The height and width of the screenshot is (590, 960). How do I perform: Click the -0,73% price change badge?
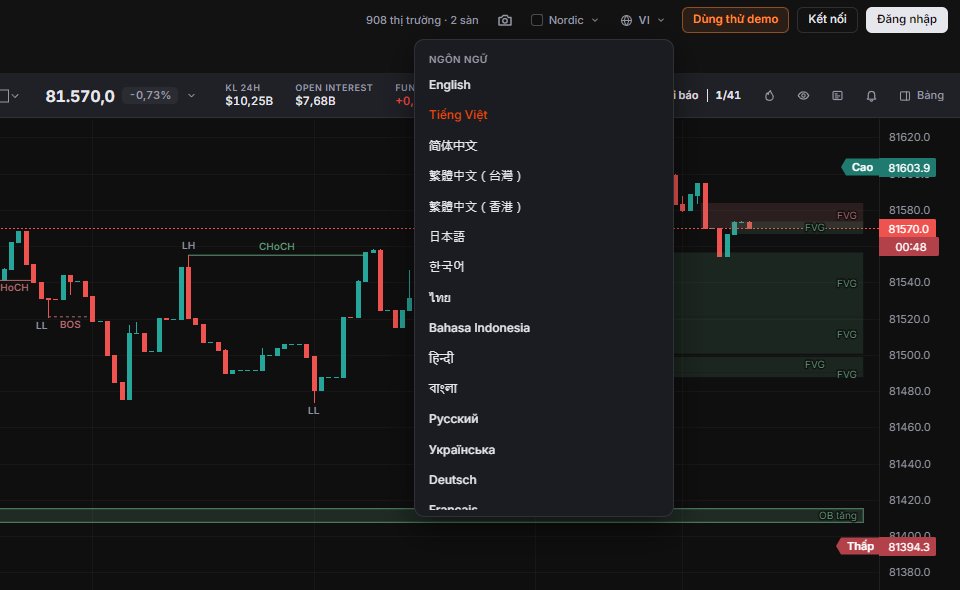(x=150, y=95)
